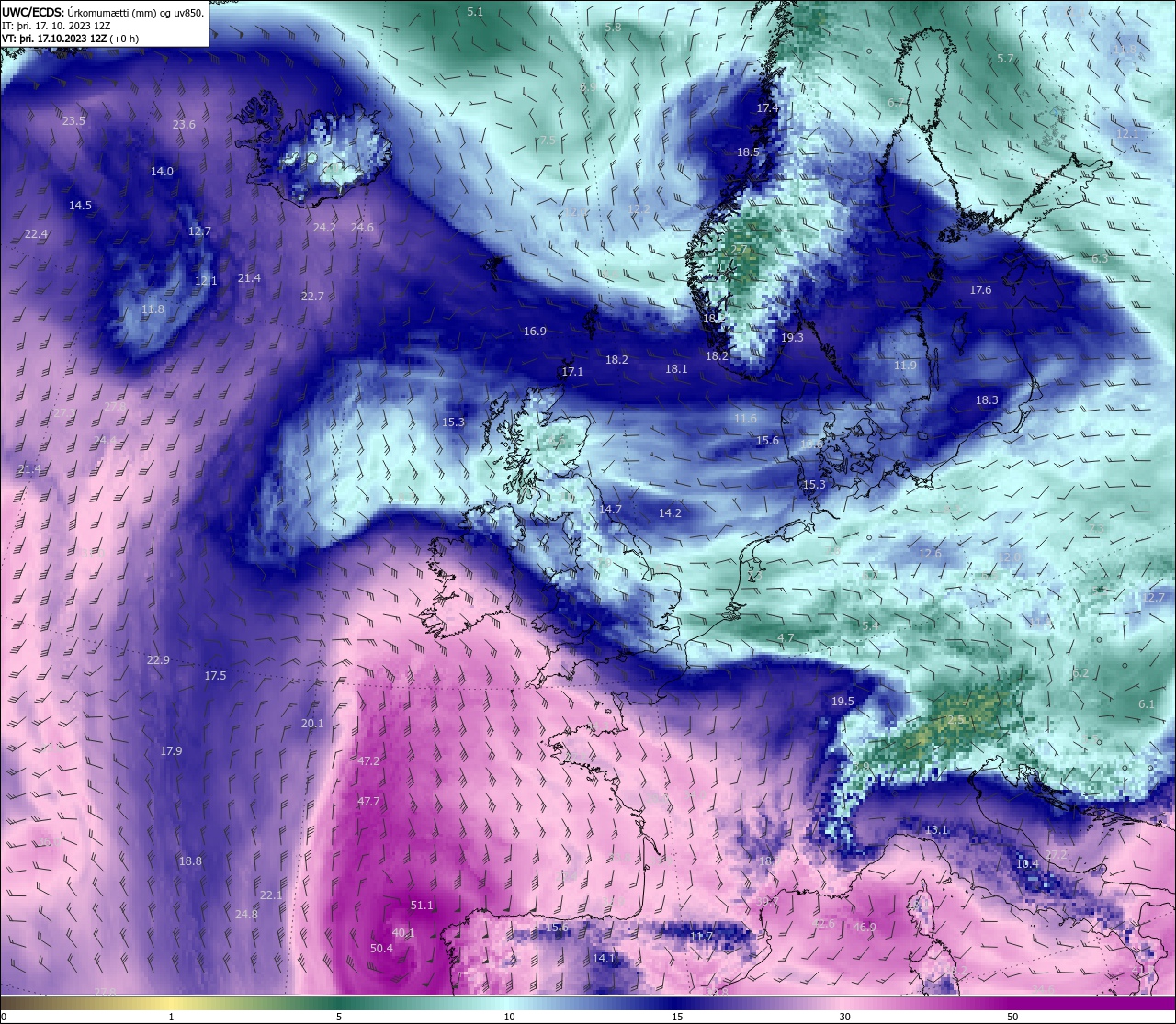1176x1024 pixels.
Task: Click the 21.4 value label southwest of Iceland
Action: pos(249,277)
